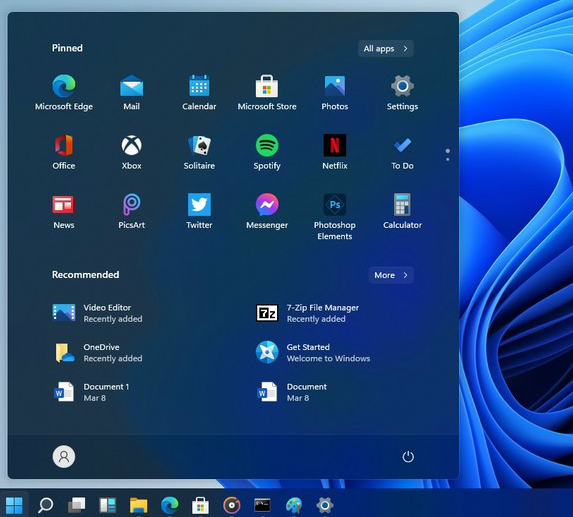Viewport: 573px width, 517px height.
Task: Open Settings from pinned apps
Action: click(402, 93)
